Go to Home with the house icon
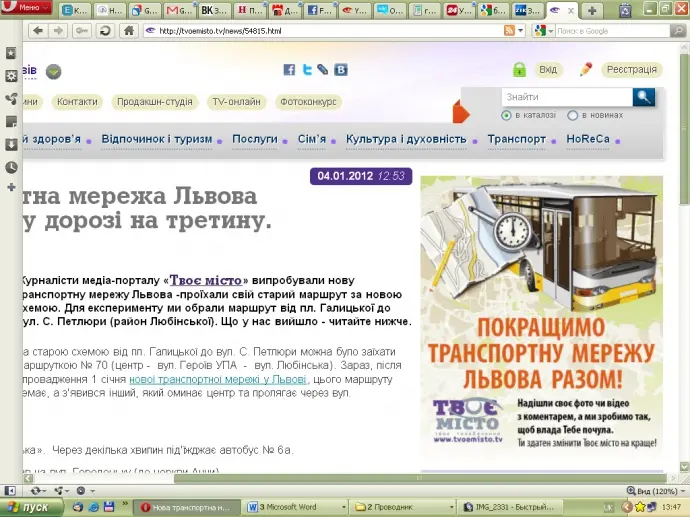 coord(129,31)
